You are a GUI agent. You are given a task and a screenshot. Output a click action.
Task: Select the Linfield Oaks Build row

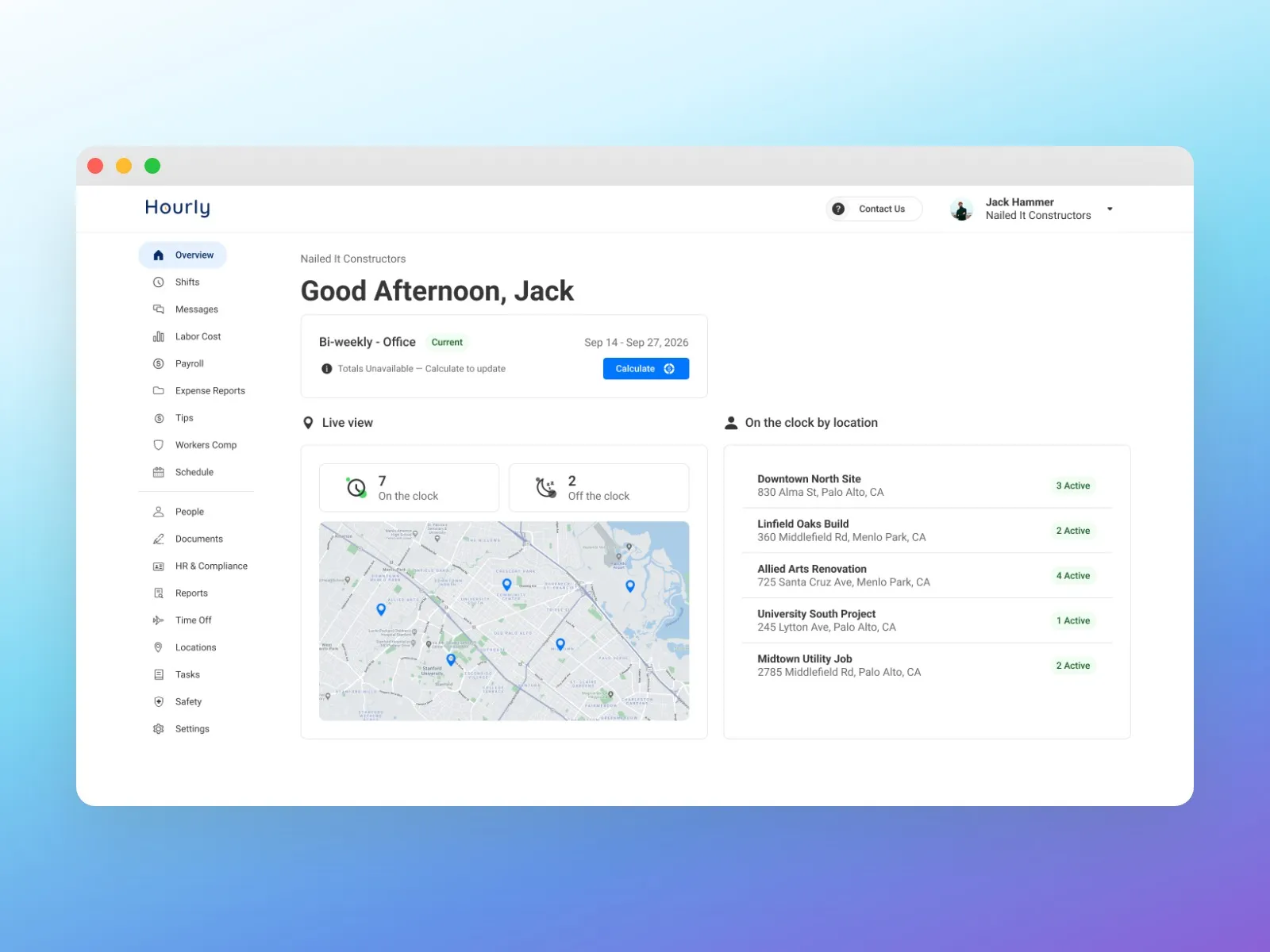coord(926,531)
